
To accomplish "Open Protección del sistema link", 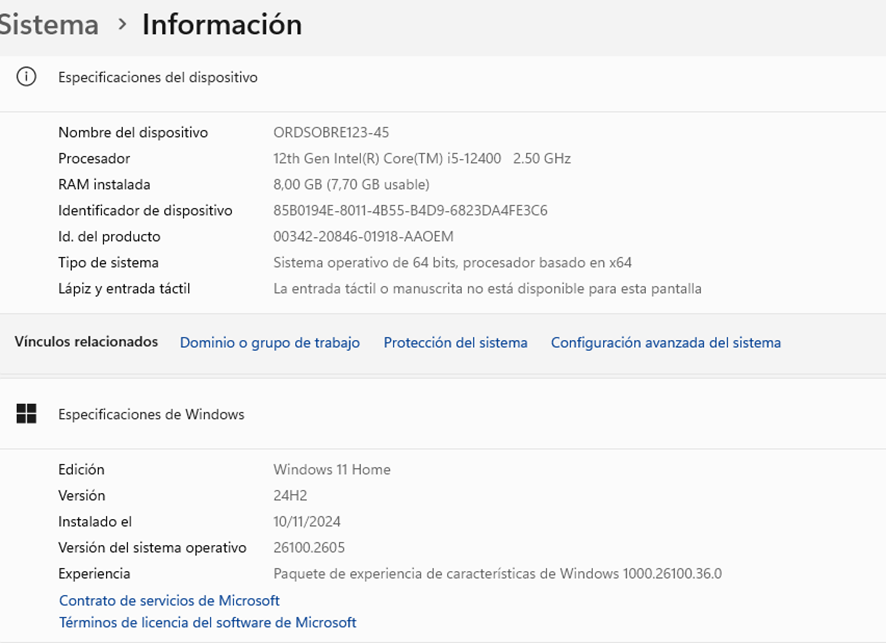I will 455,342.
